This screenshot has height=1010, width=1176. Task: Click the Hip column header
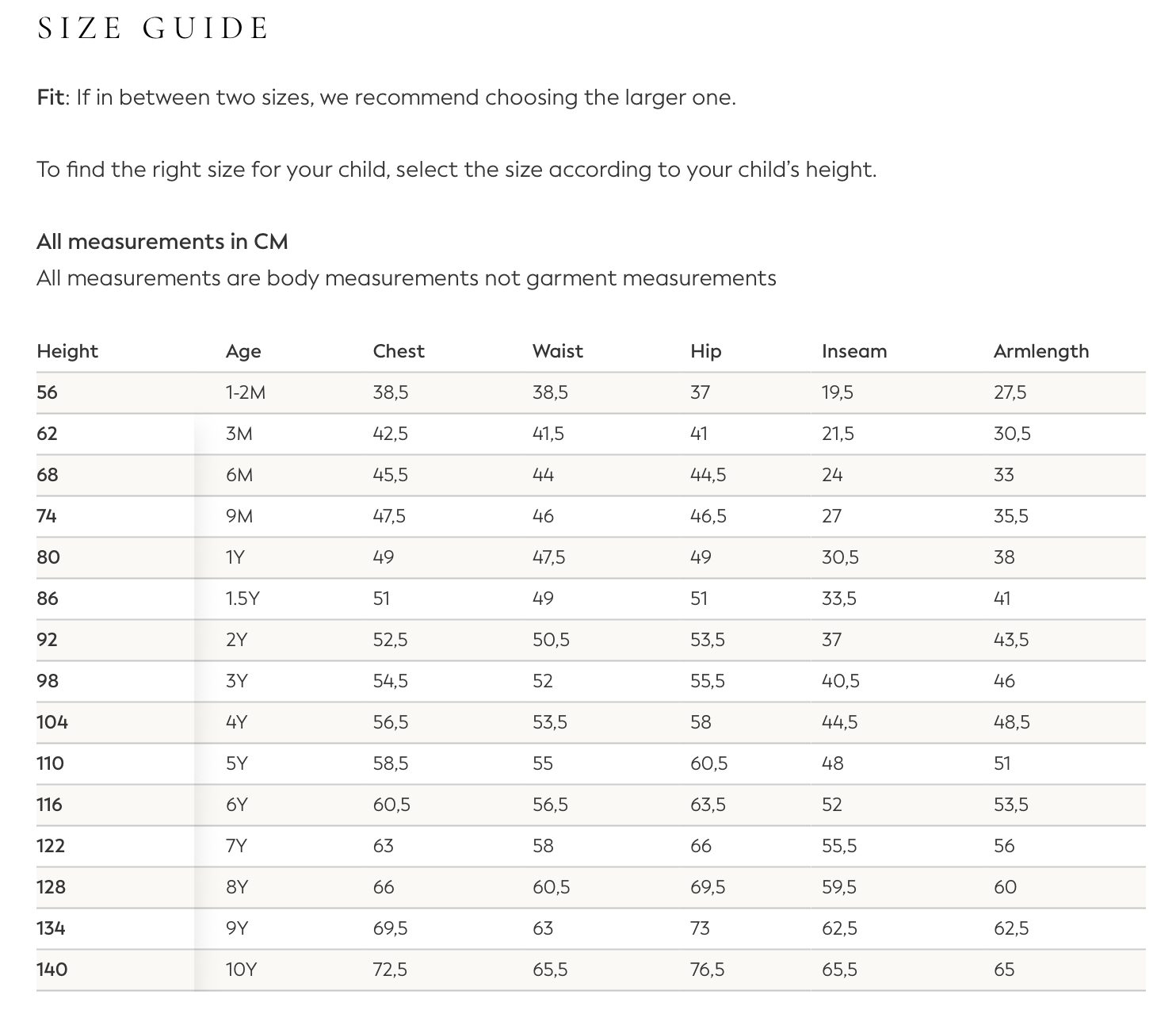706,351
